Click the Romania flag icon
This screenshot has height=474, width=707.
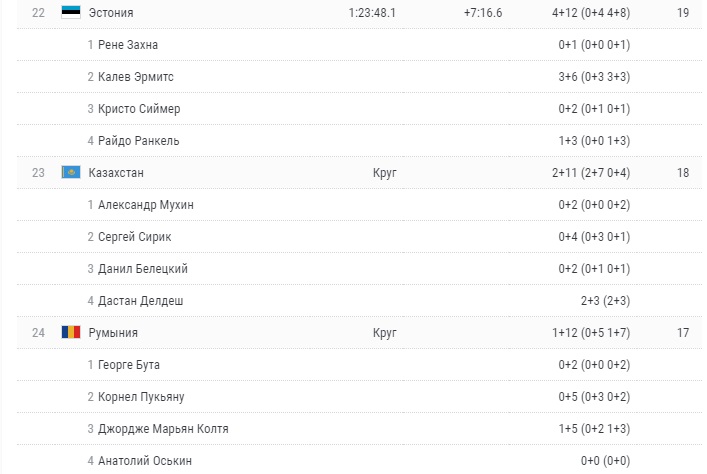[x=71, y=333]
